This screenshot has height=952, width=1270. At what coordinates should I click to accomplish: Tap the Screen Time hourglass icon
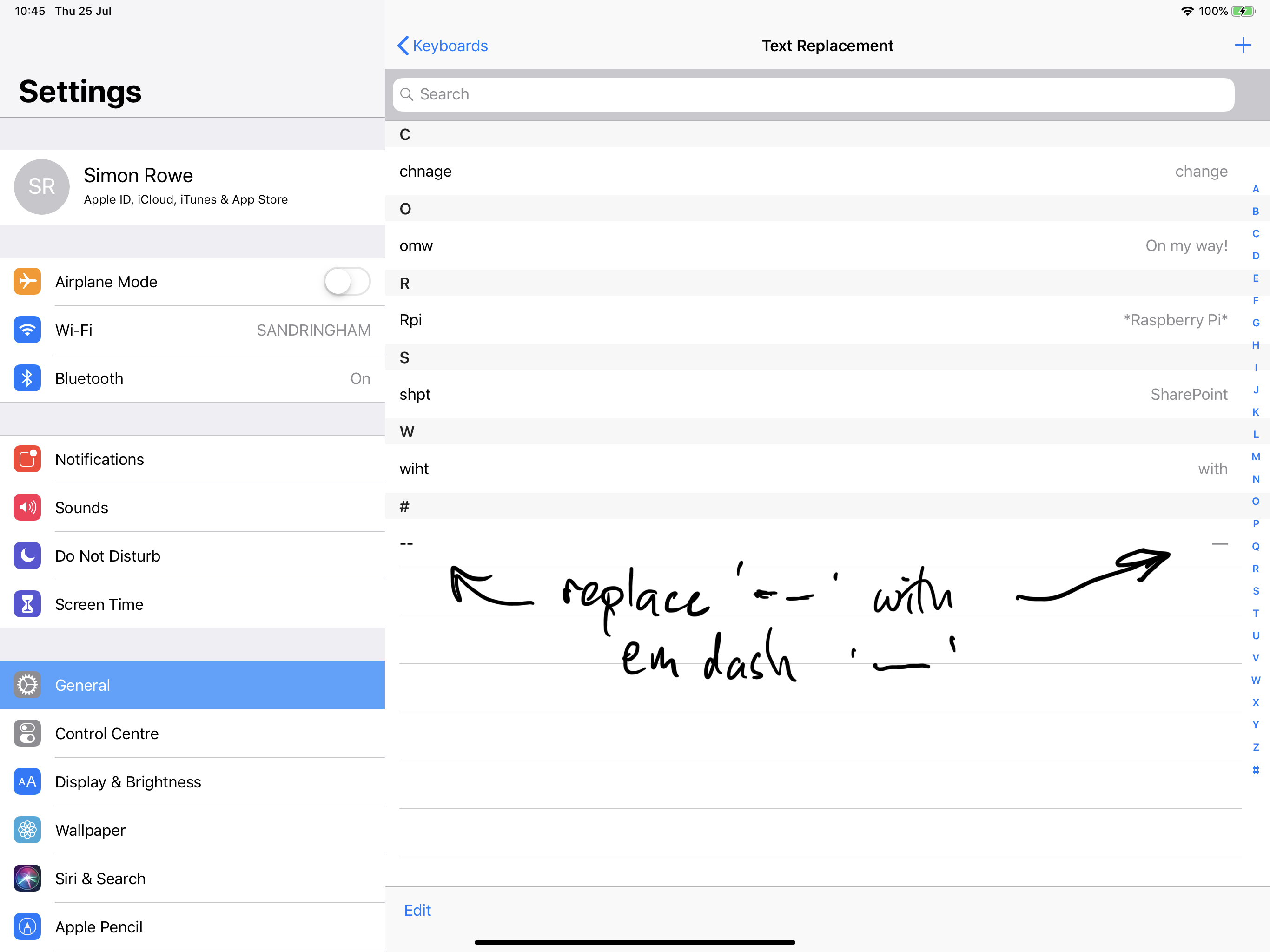point(27,604)
